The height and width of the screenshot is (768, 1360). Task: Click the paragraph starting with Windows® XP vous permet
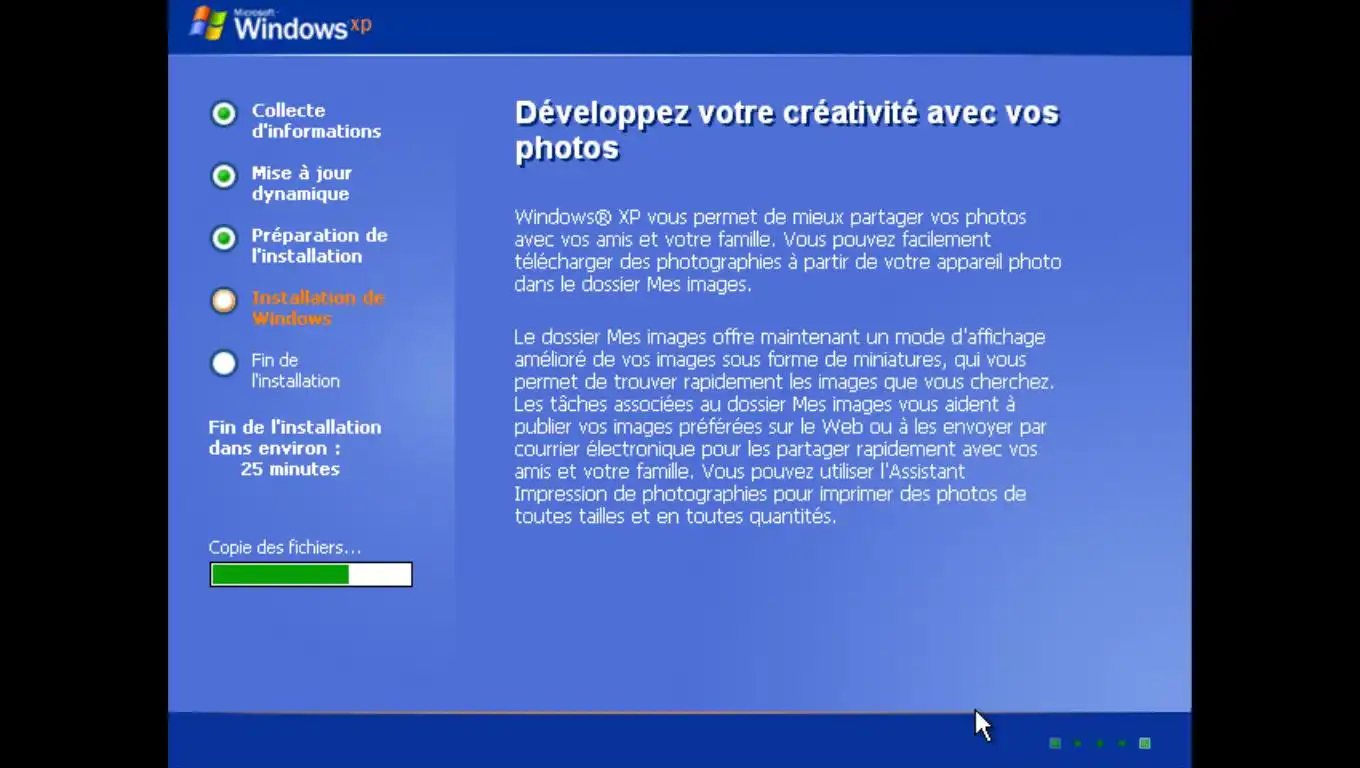point(788,251)
